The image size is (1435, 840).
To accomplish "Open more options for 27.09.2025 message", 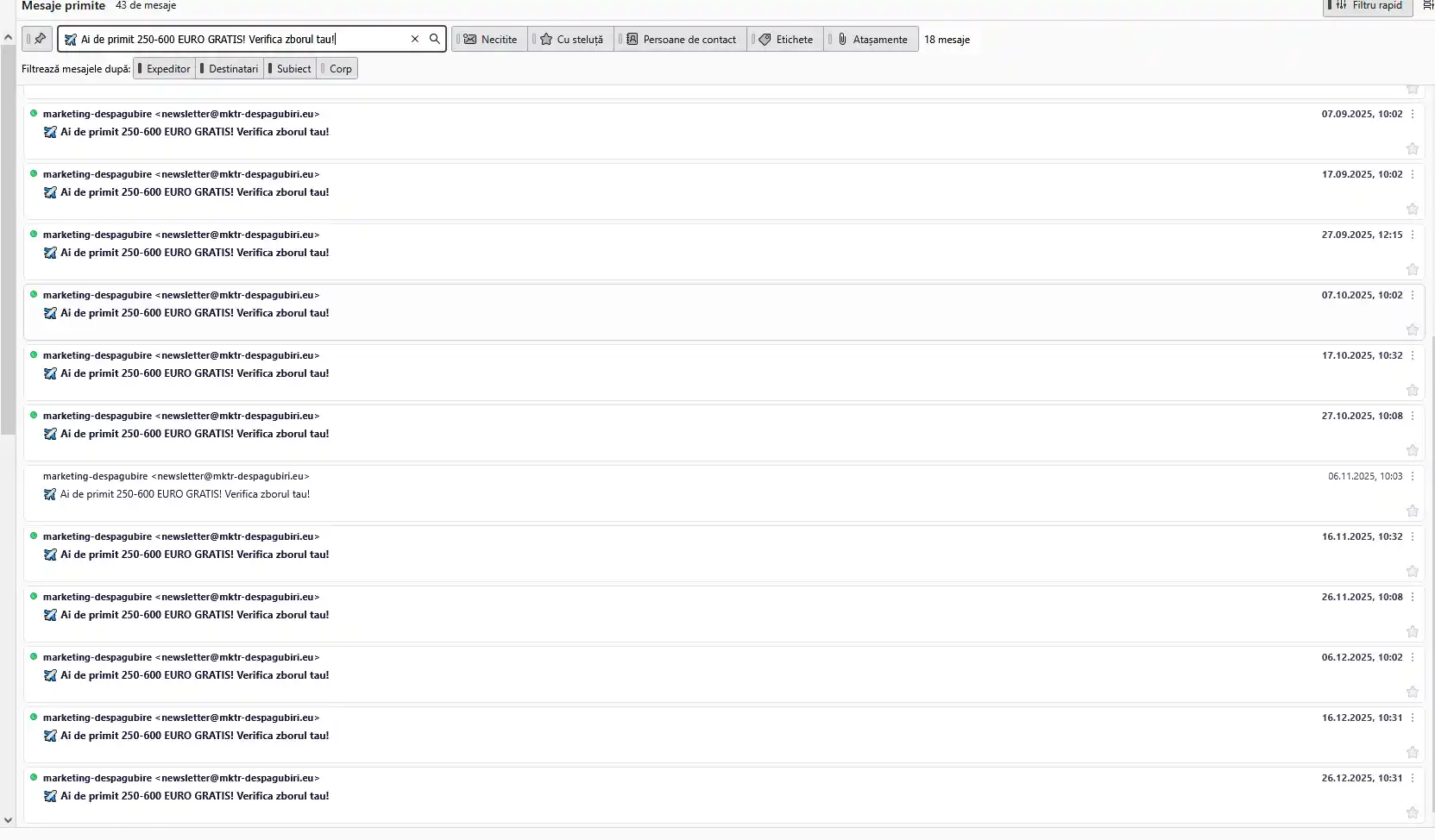I will [1413, 235].
